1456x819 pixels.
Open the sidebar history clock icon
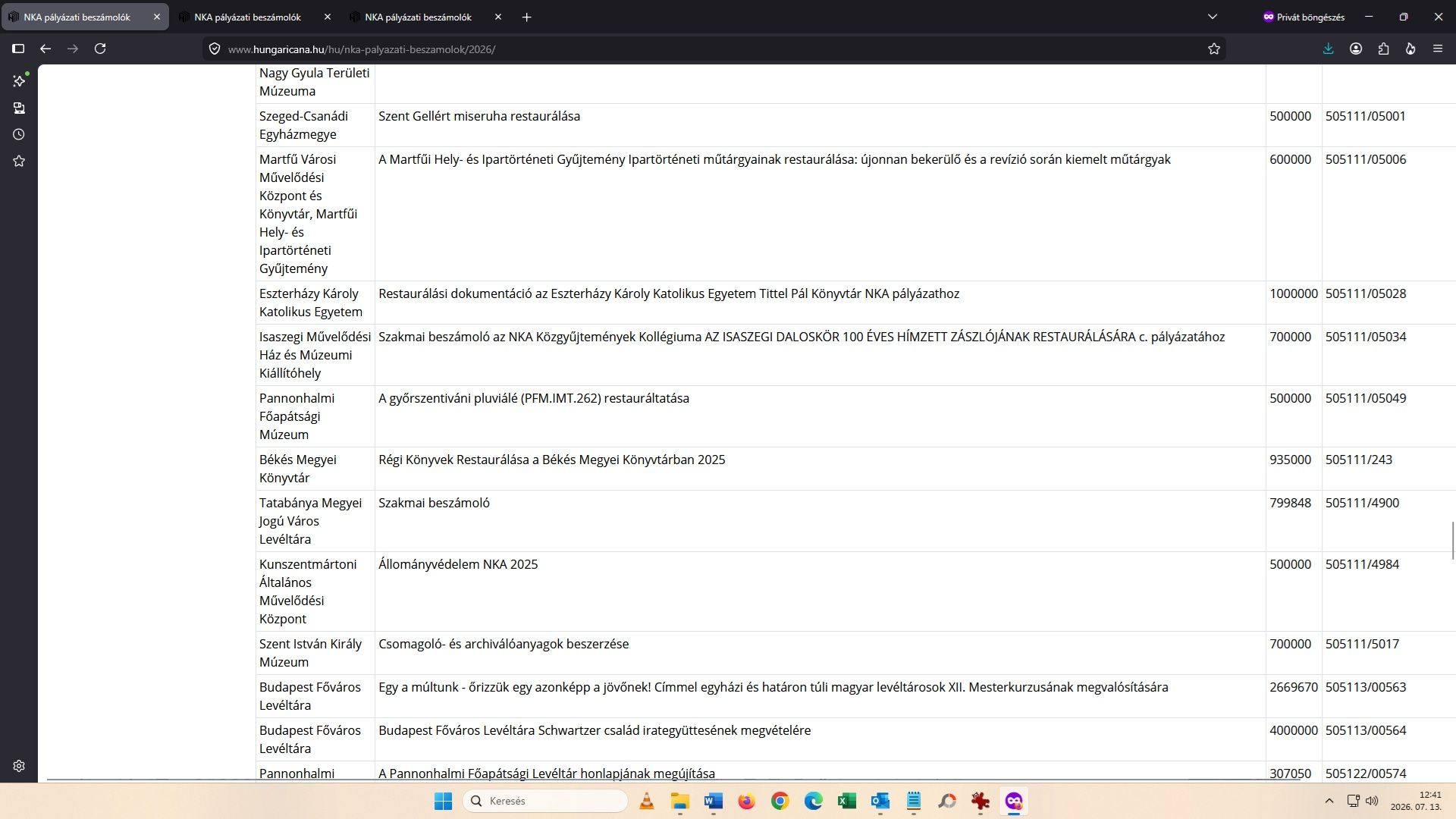(x=19, y=134)
